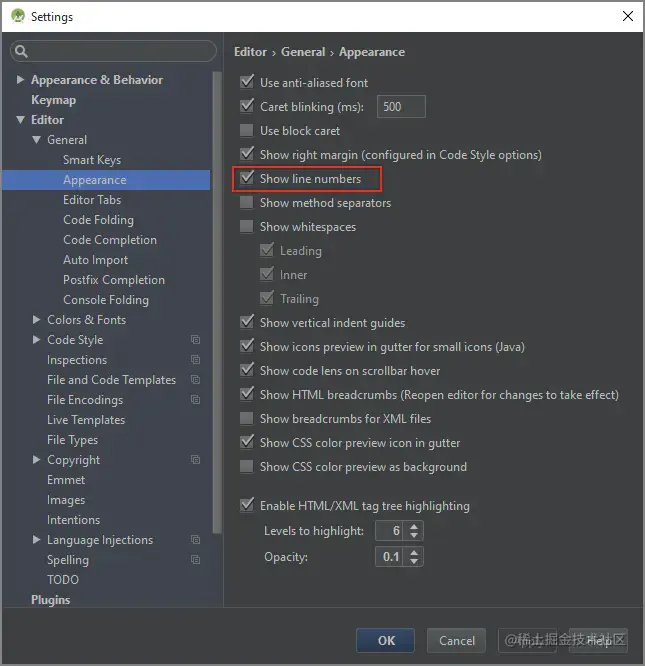The image size is (645, 666).
Task: Enable Show method separators checkbox
Action: [247, 203]
